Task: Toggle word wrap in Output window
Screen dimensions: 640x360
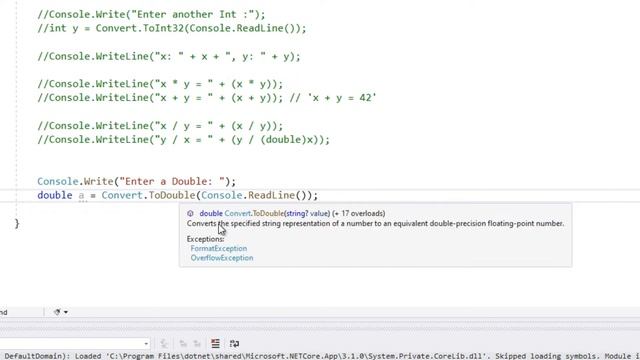Action: click(x=234, y=344)
